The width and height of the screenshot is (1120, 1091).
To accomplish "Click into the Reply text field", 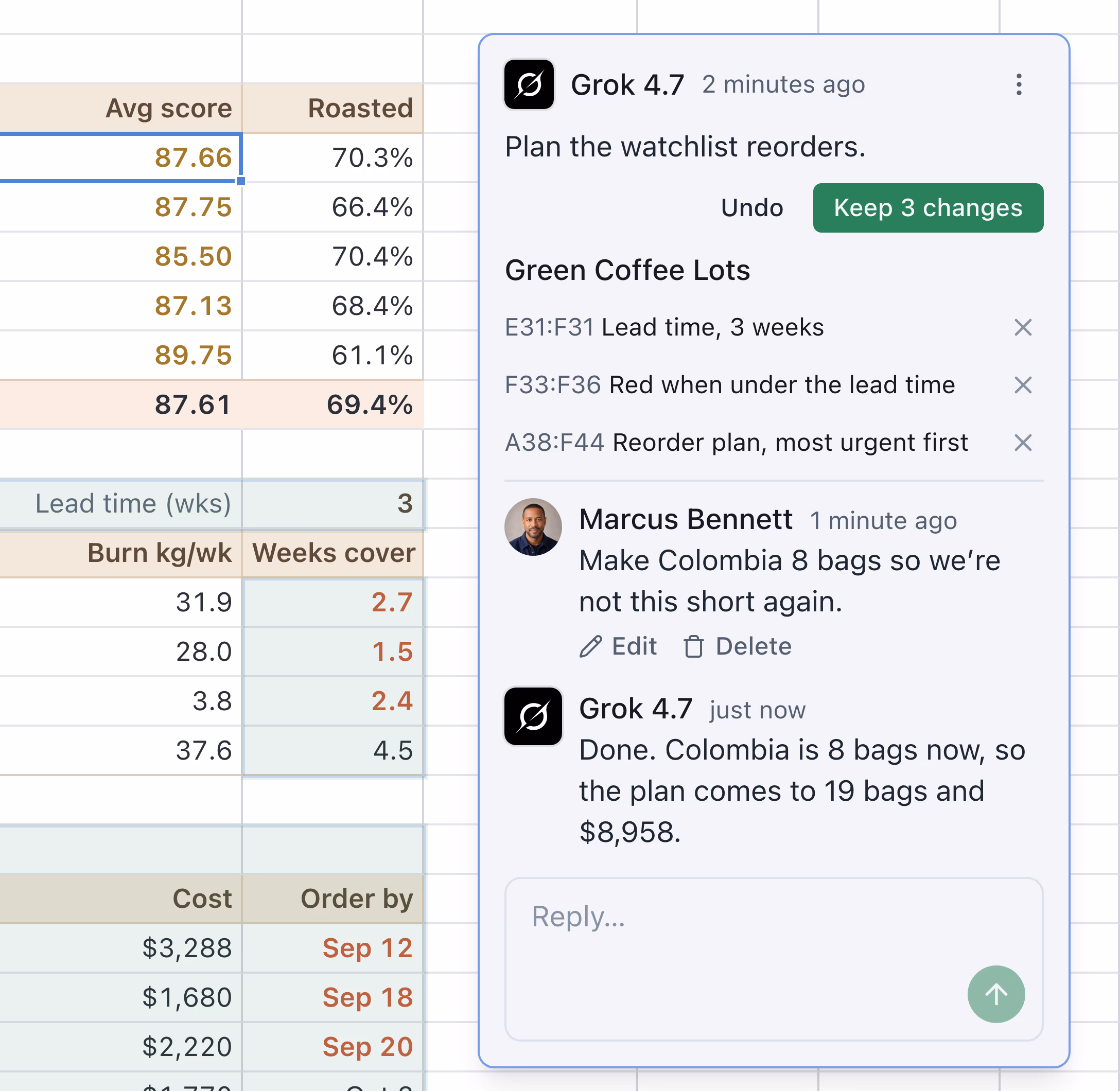I will (774, 959).
